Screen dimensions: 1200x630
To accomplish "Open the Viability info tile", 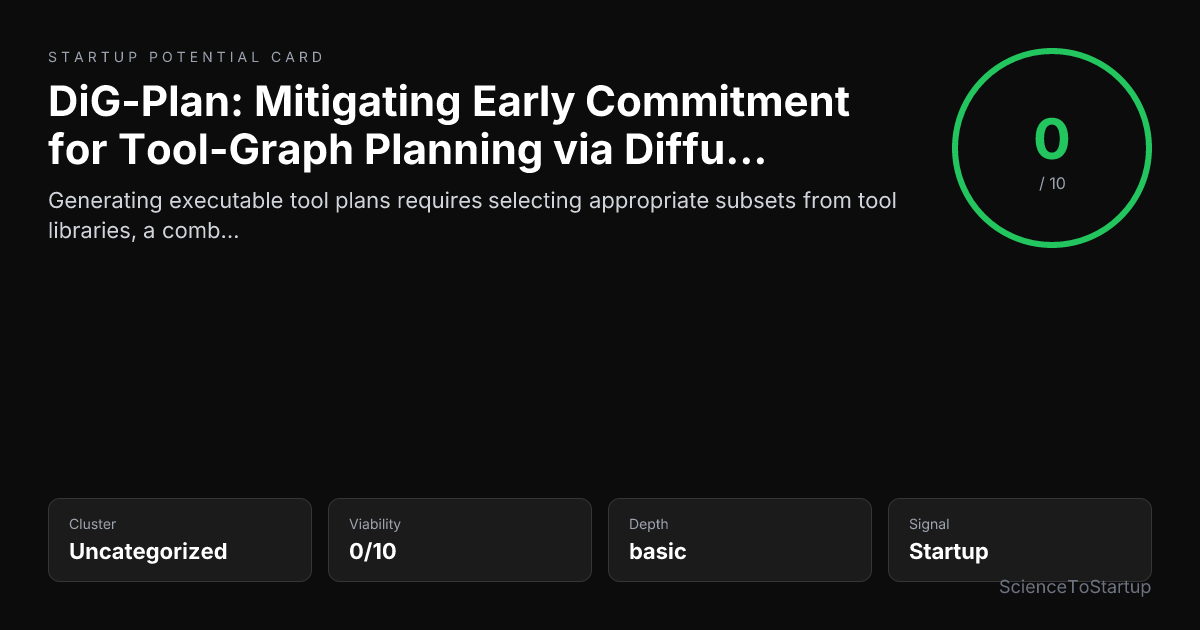I will (x=460, y=540).
